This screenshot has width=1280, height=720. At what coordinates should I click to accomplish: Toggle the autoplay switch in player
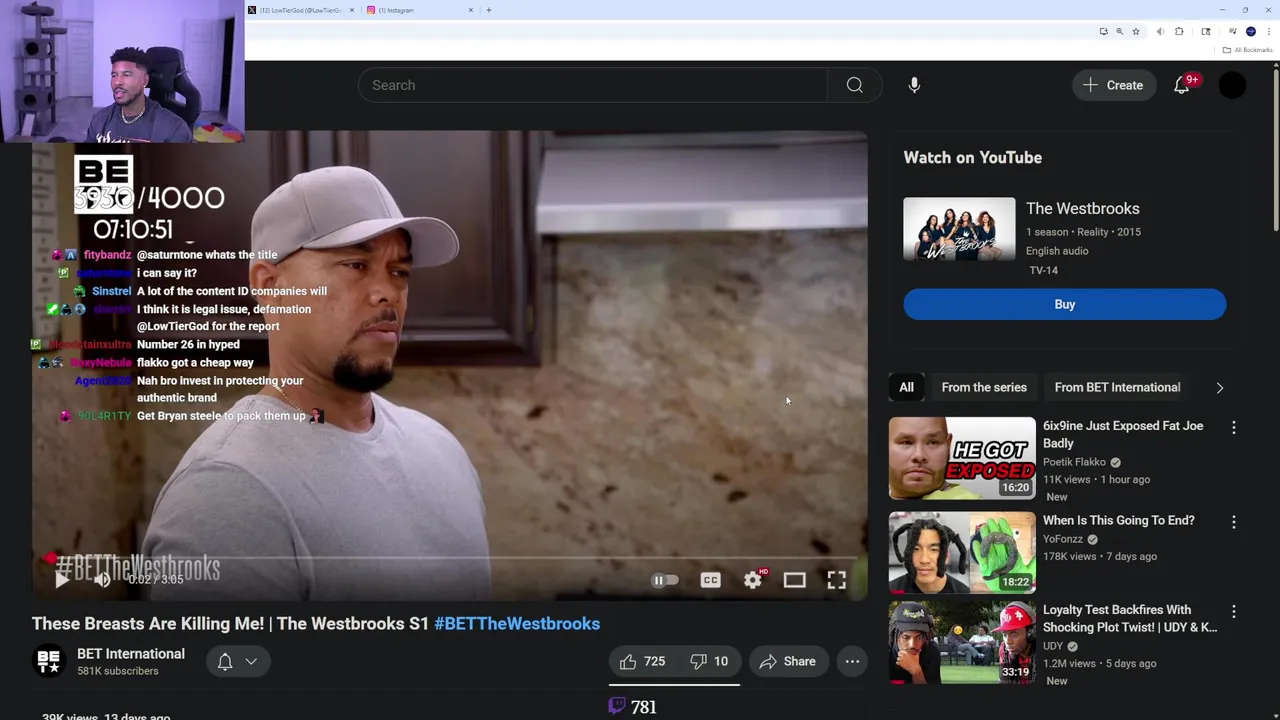(x=665, y=580)
